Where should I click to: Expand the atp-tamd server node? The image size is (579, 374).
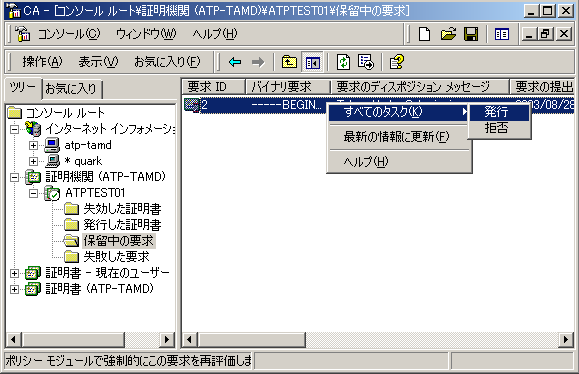point(33,145)
